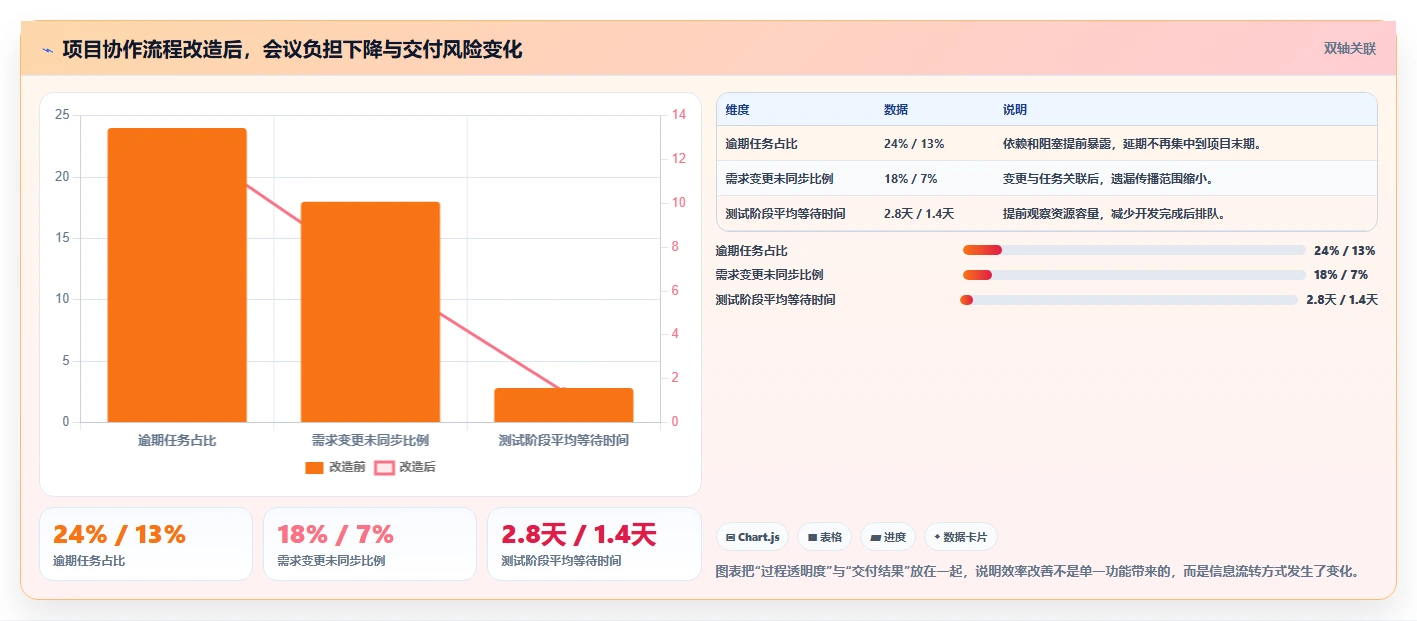Click the 说明 column header
The image size is (1417, 621).
point(1015,110)
